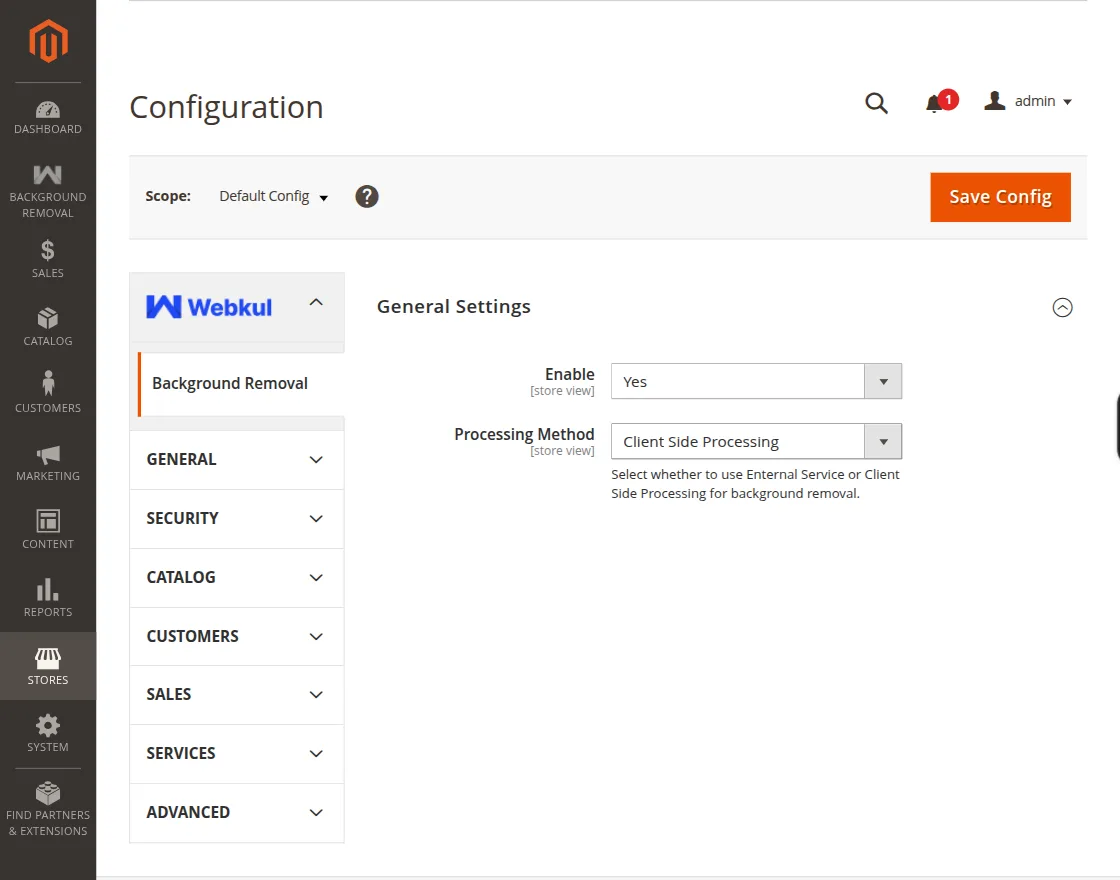Screen dimensions: 1120x880
Task: Open the Reports sidebar icon
Action: 47,595
